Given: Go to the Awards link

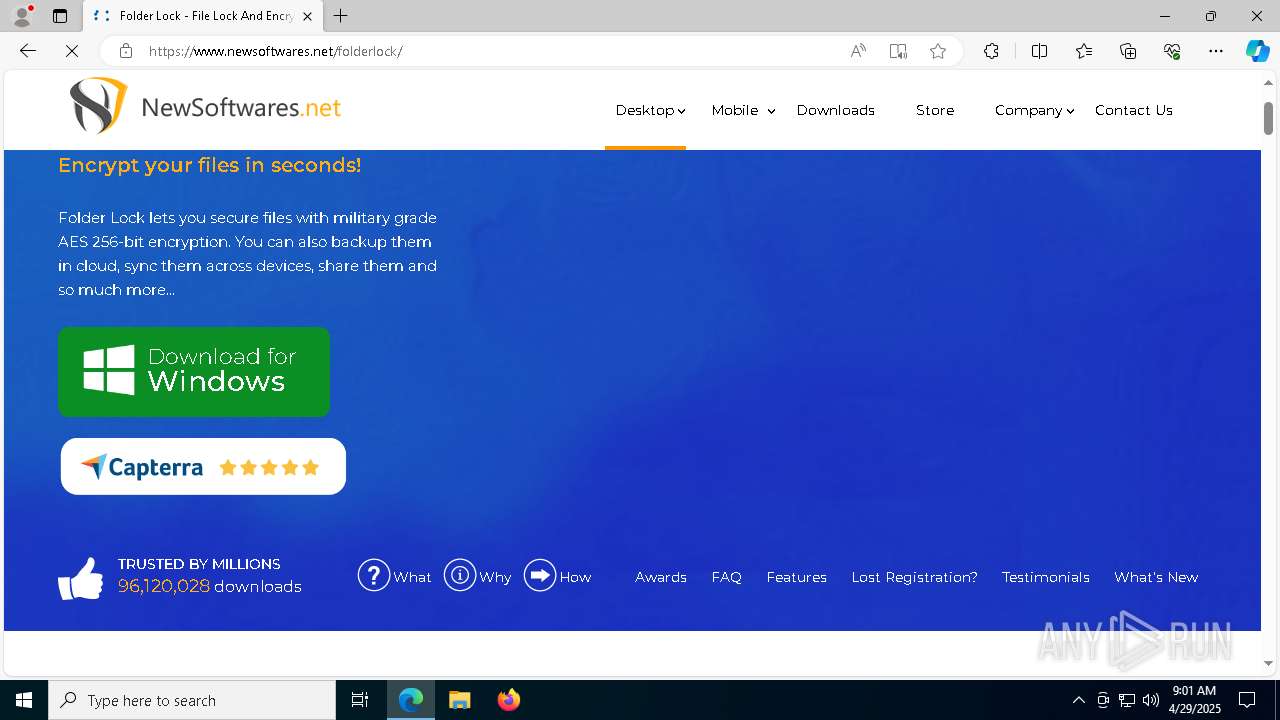Looking at the screenshot, I should (661, 577).
